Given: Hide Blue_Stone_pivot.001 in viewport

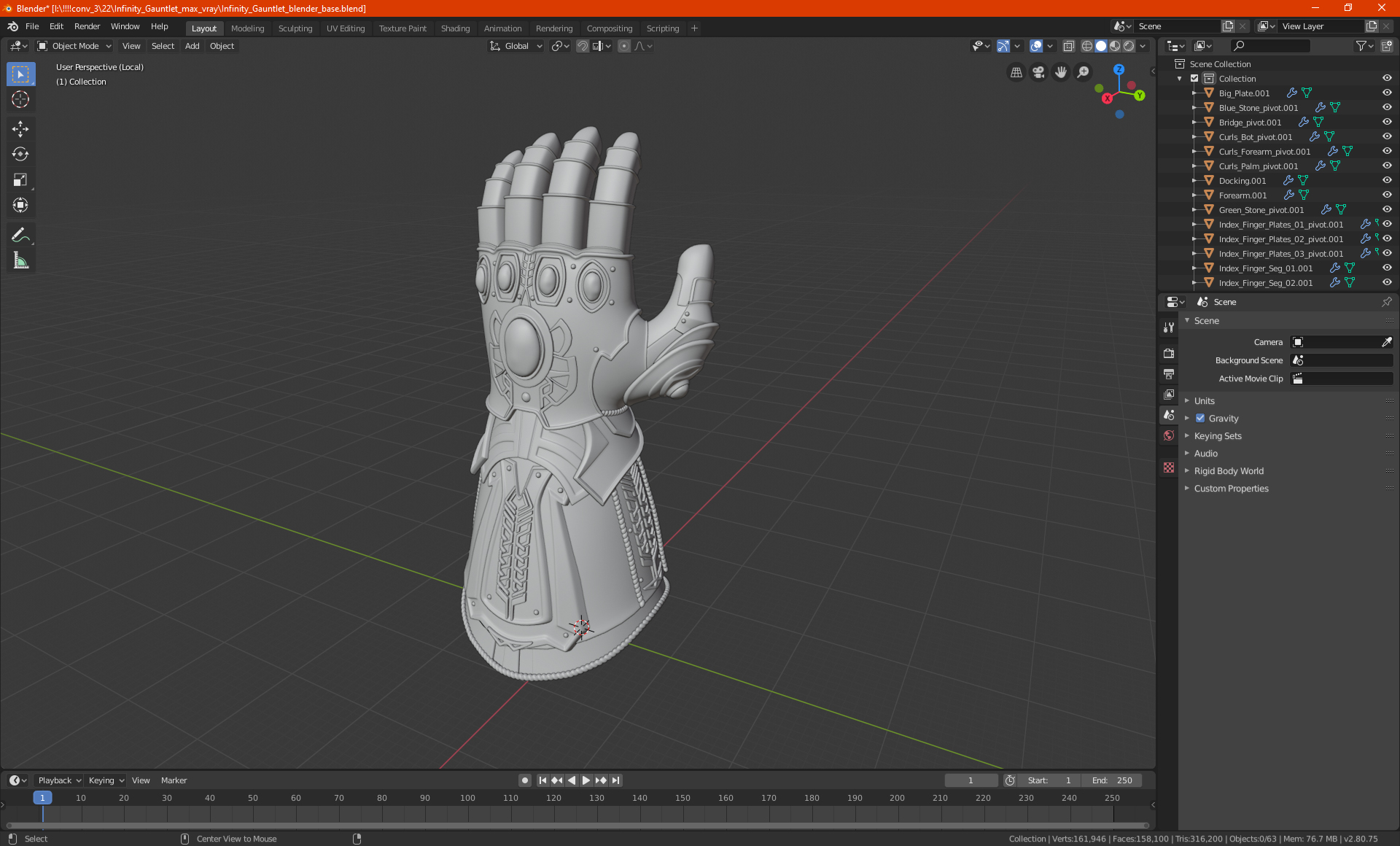Looking at the screenshot, I should [1387, 108].
